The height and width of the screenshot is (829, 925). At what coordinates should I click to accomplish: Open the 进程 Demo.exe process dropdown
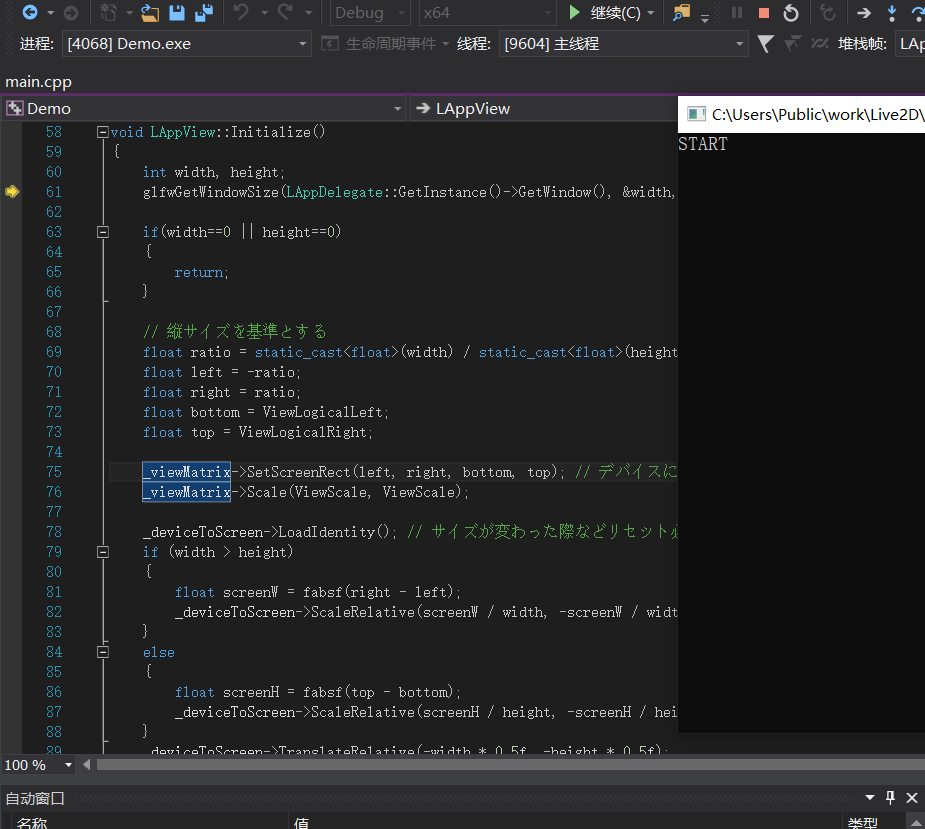(x=303, y=44)
